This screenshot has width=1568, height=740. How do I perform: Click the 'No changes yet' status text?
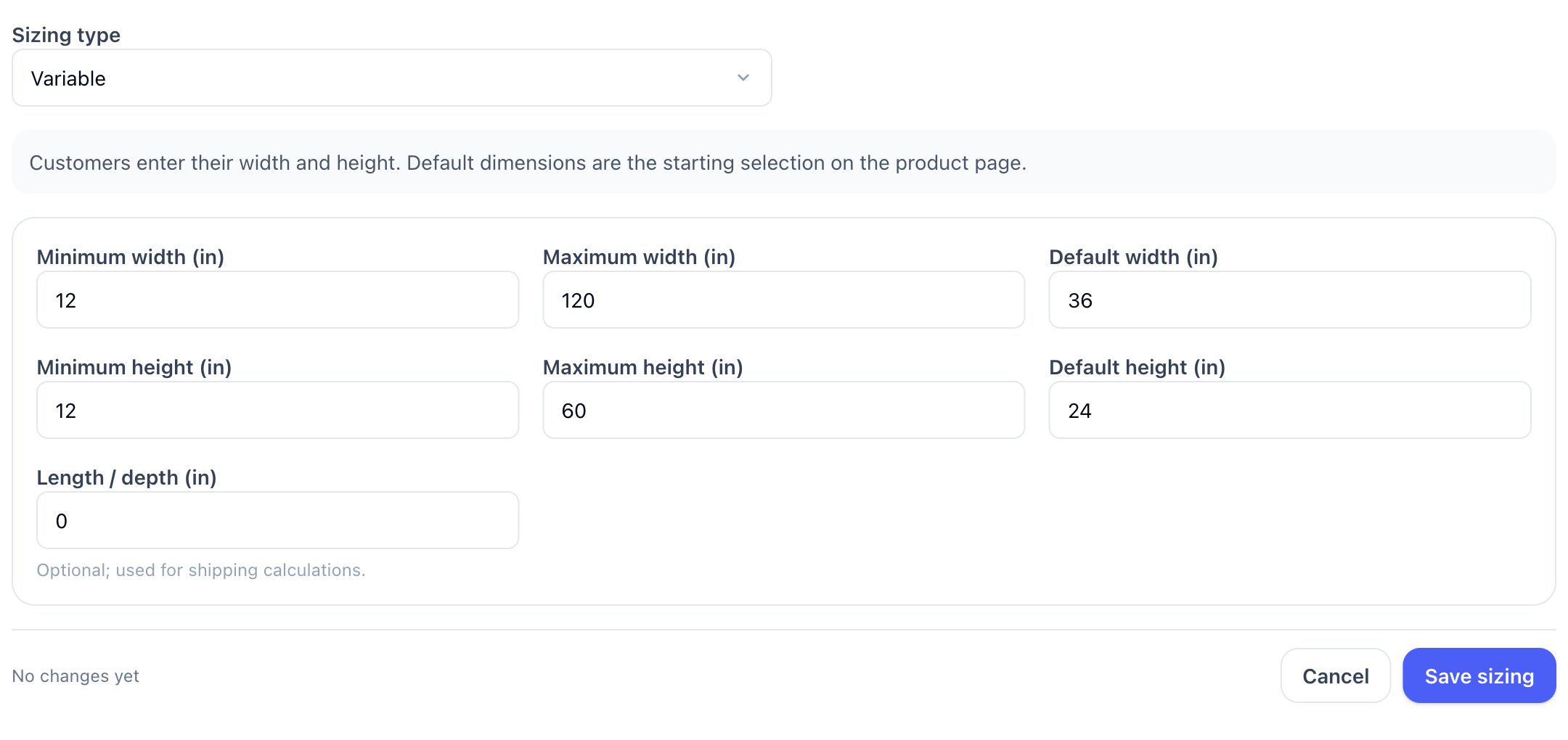point(75,675)
